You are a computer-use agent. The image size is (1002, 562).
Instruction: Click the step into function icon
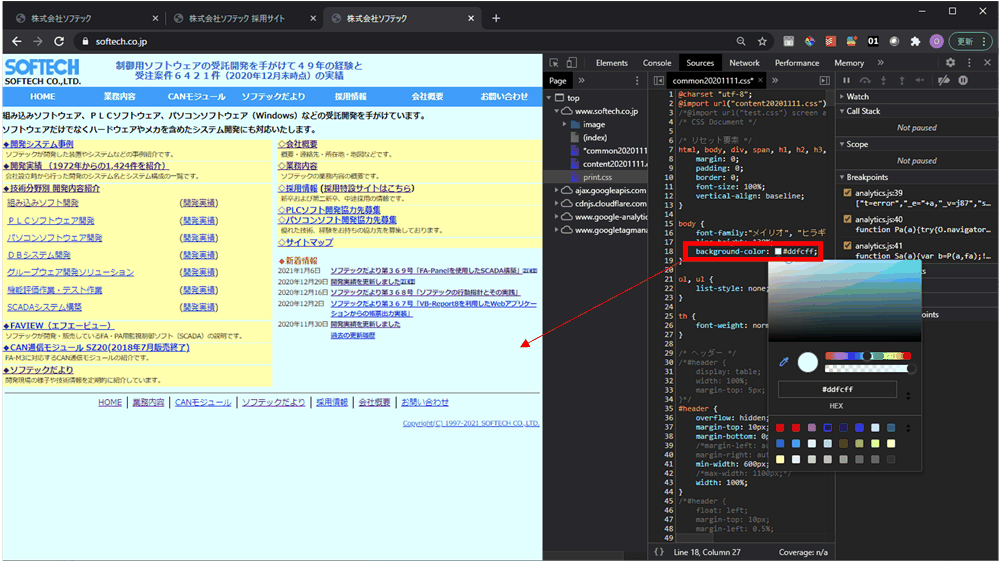tap(883, 81)
